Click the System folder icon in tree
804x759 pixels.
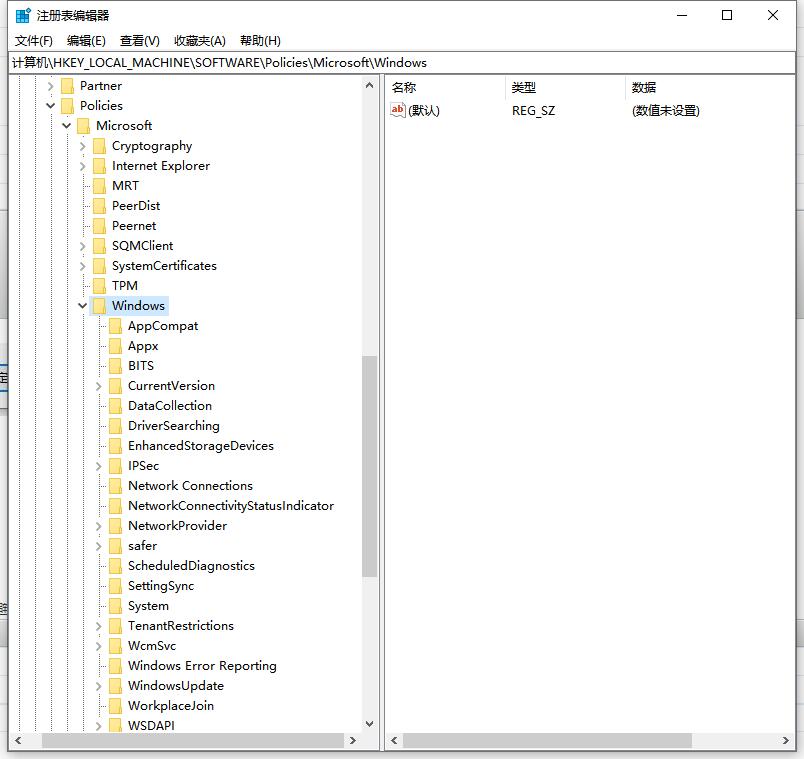[x=115, y=606]
